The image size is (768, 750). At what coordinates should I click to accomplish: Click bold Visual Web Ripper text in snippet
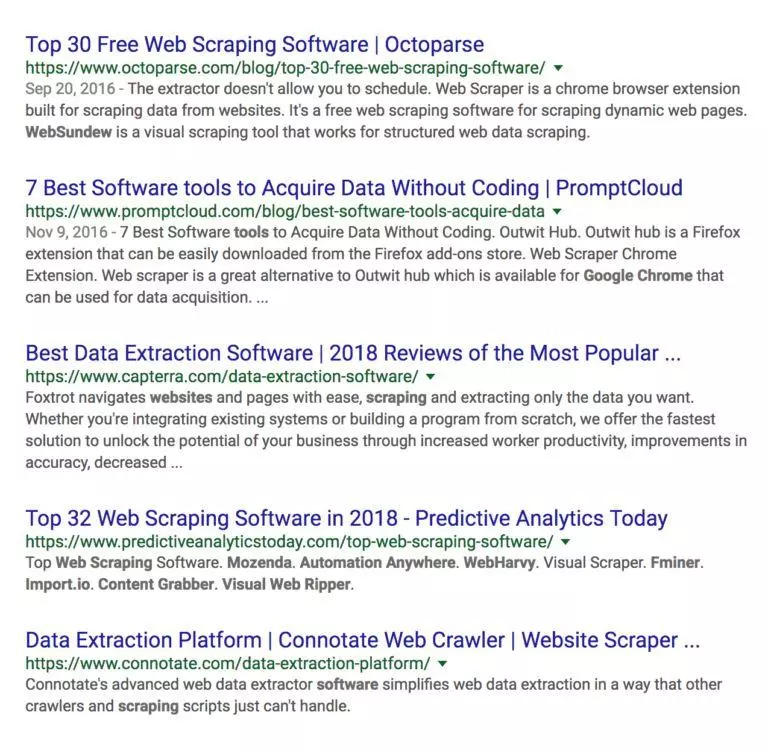(x=287, y=584)
